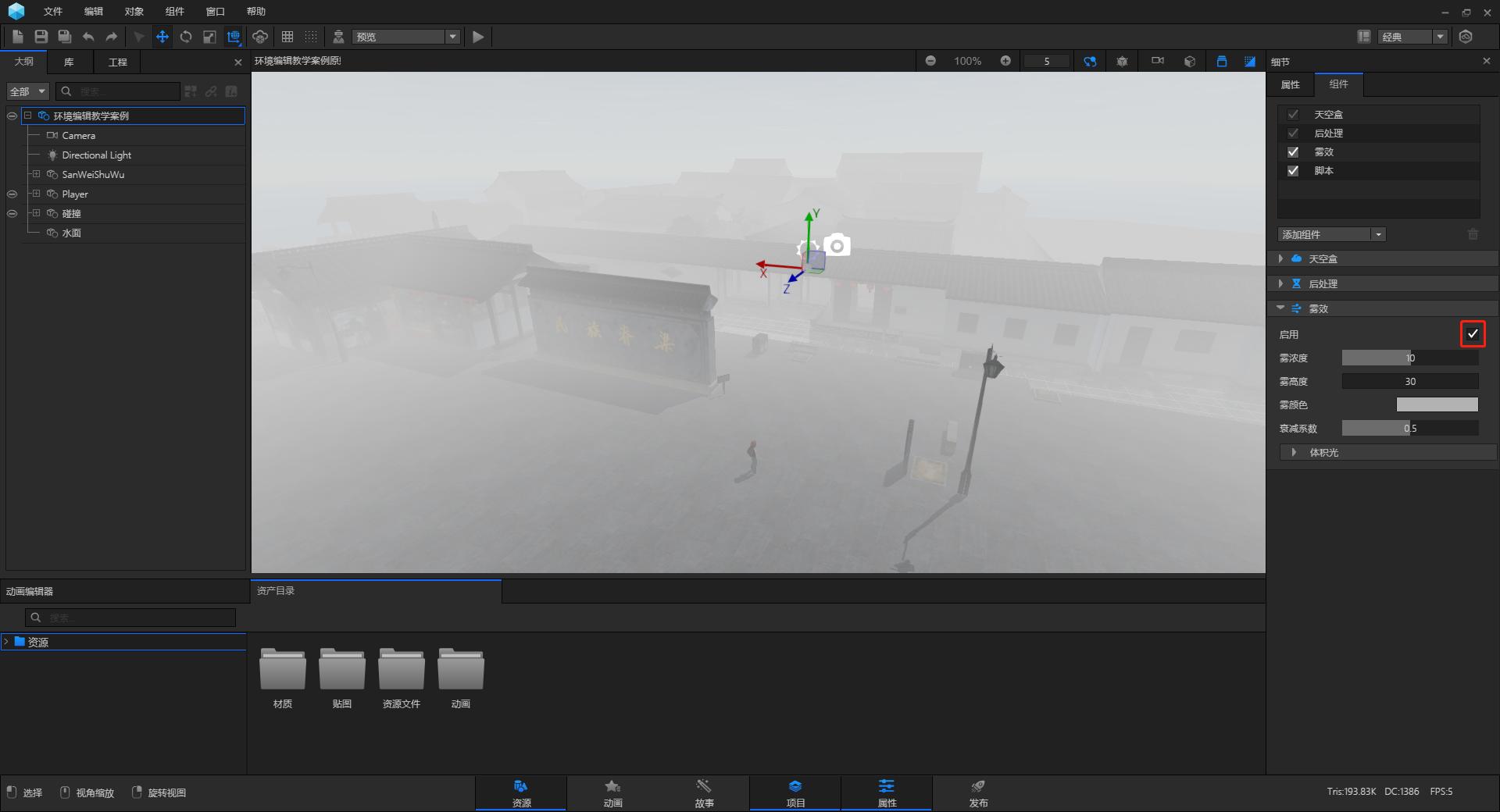The image size is (1500, 812).
Task: Click the outliner link icon
Action: [x=211, y=91]
